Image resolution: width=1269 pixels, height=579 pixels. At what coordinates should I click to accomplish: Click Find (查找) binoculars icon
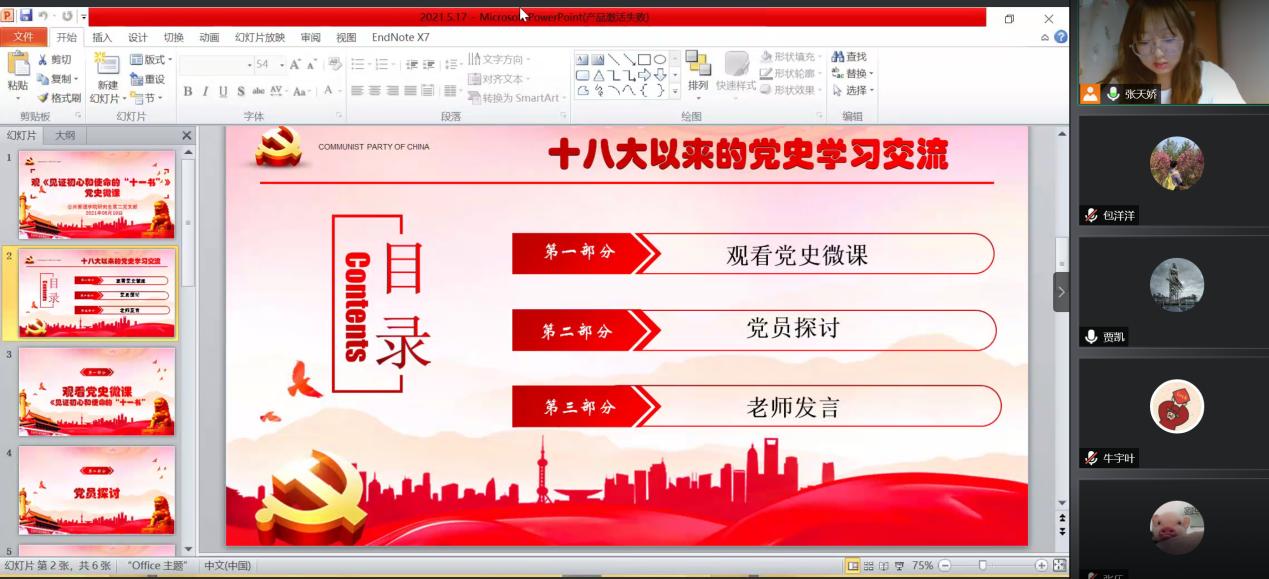(x=838, y=57)
